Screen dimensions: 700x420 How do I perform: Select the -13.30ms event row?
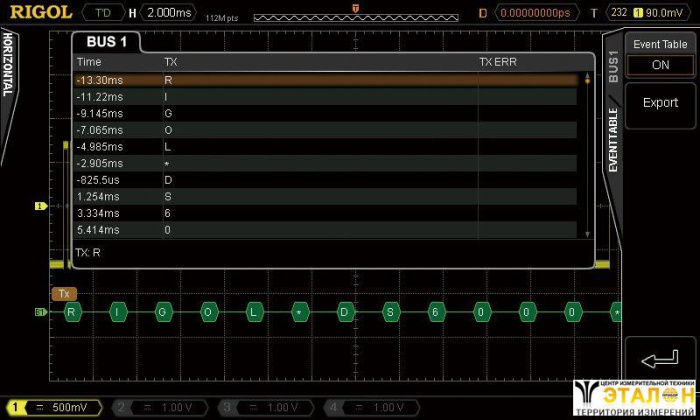325,79
